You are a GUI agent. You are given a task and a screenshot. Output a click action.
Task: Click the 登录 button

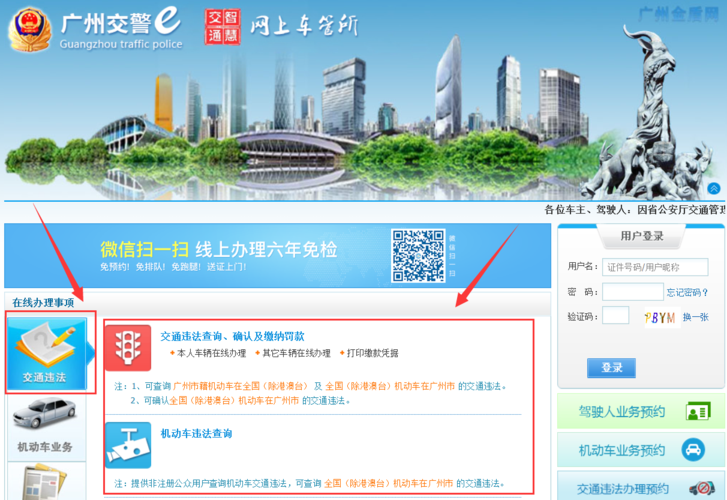pyautogui.click(x=611, y=368)
